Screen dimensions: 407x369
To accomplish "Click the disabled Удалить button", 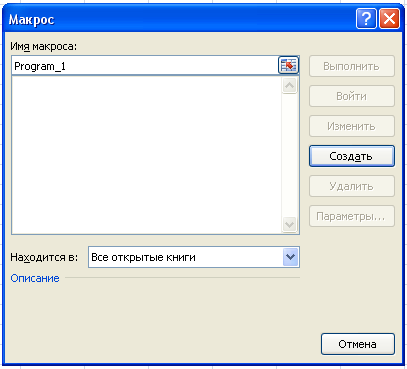I will point(352,186).
